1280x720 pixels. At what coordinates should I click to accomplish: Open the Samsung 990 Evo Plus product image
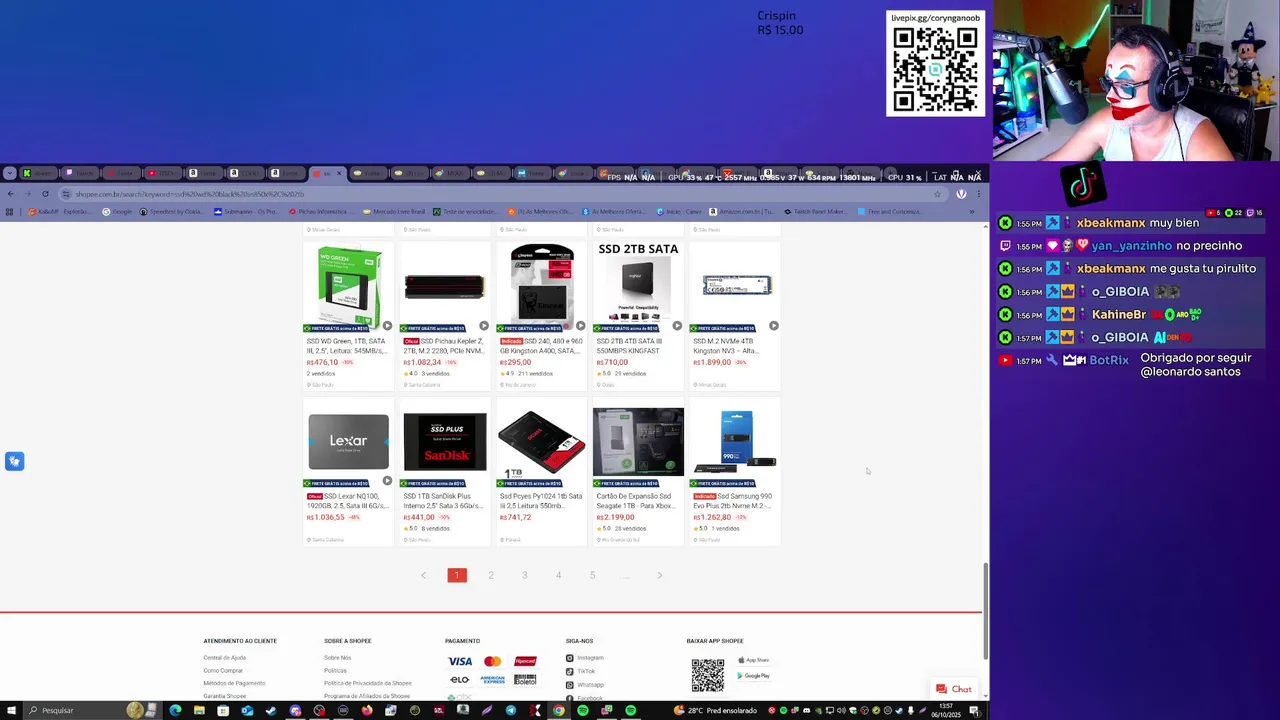pos(735,442)
